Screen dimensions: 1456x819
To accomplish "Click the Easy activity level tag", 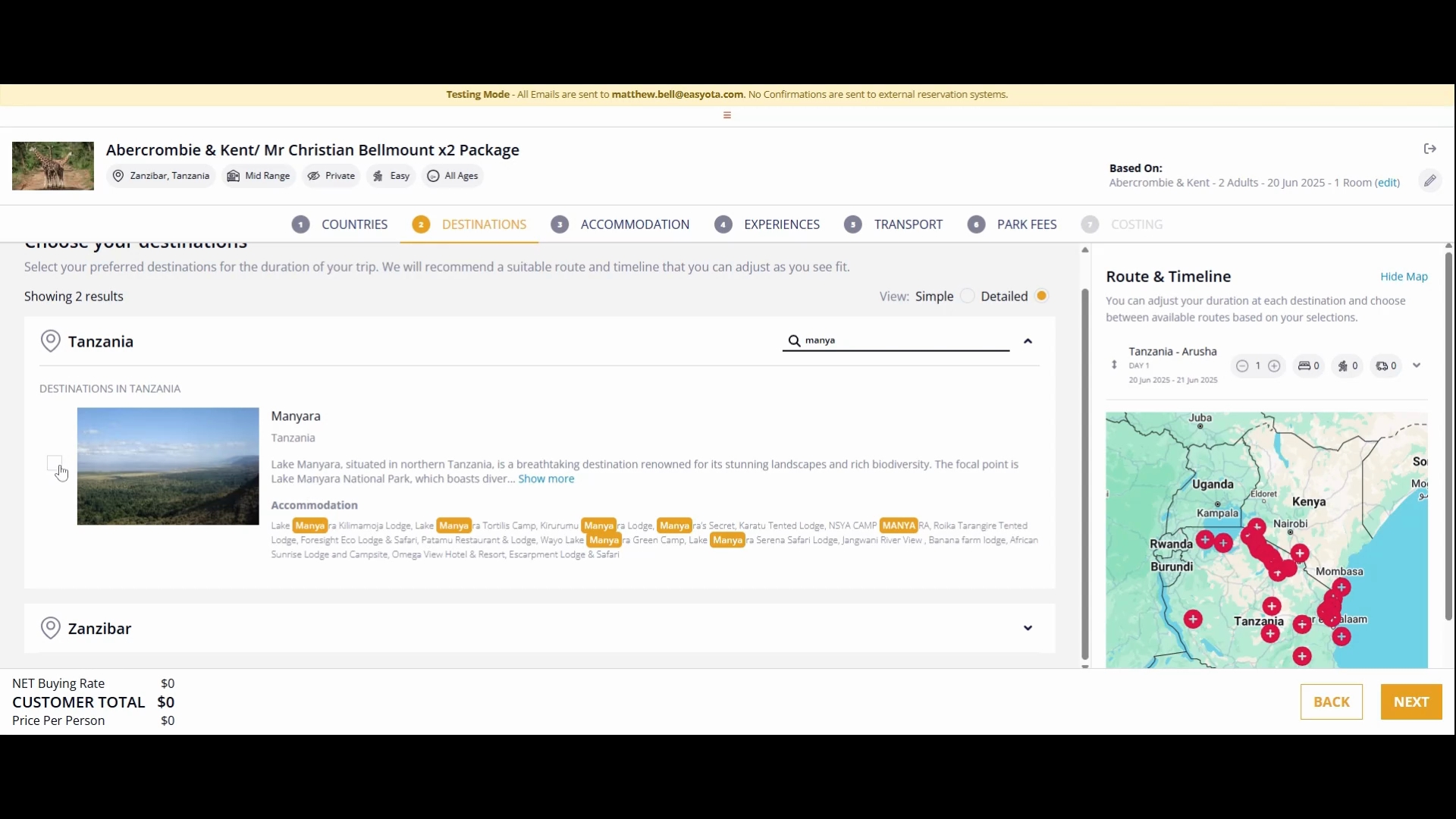I will (x=391, y=176).
